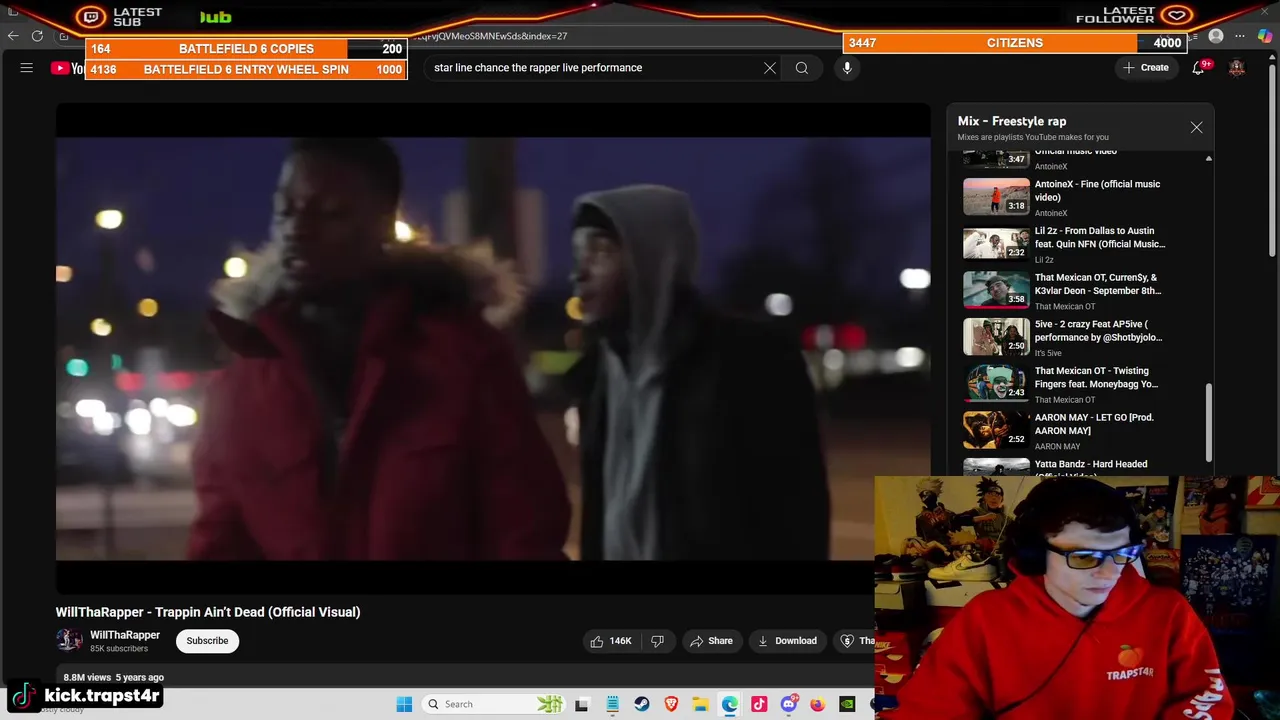The width and height of the screenshot is (1280, 720).
Task: Open the YouTube notifications bell
Action: click(1198, 68)
